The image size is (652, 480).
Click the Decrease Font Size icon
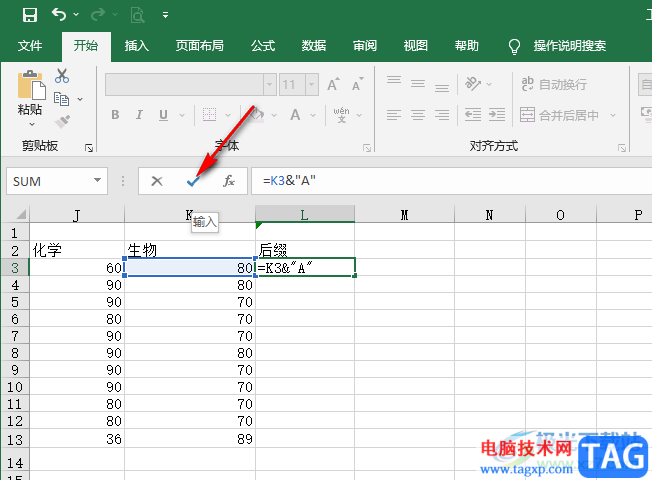point(358,84)
